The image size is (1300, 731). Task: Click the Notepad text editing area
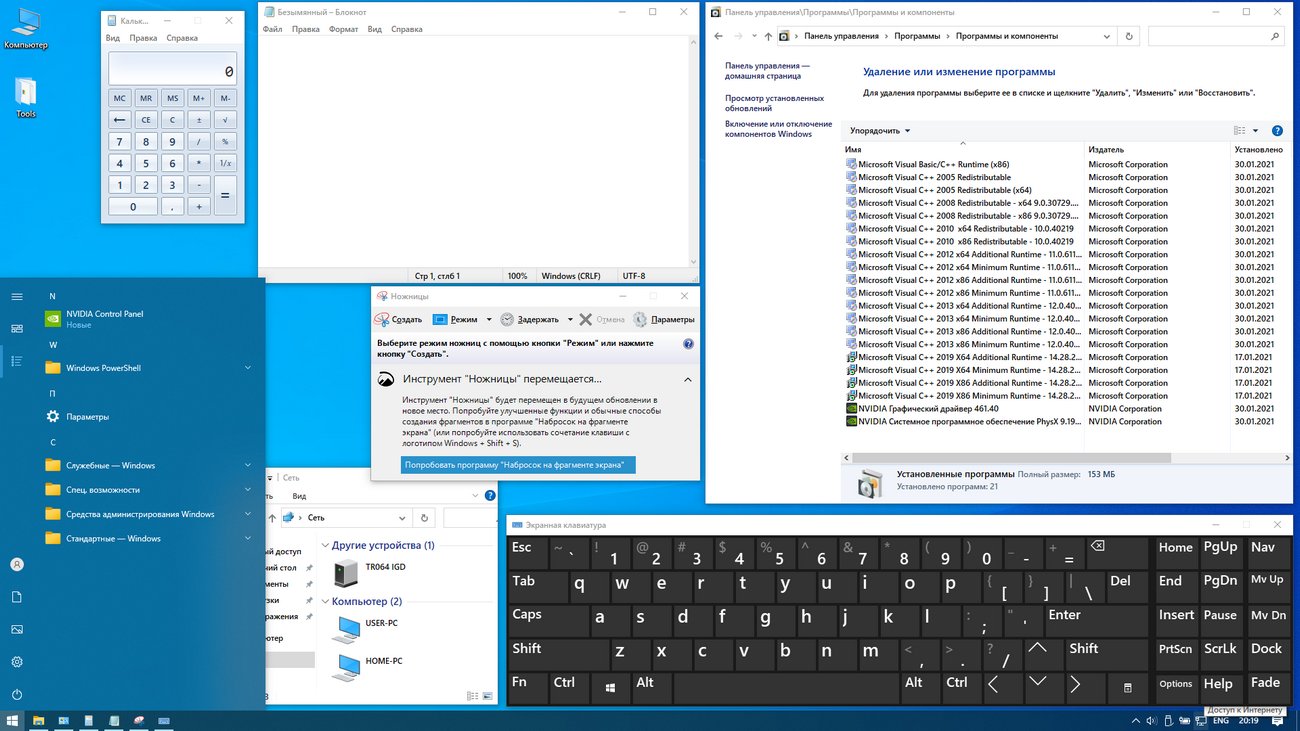475,151
